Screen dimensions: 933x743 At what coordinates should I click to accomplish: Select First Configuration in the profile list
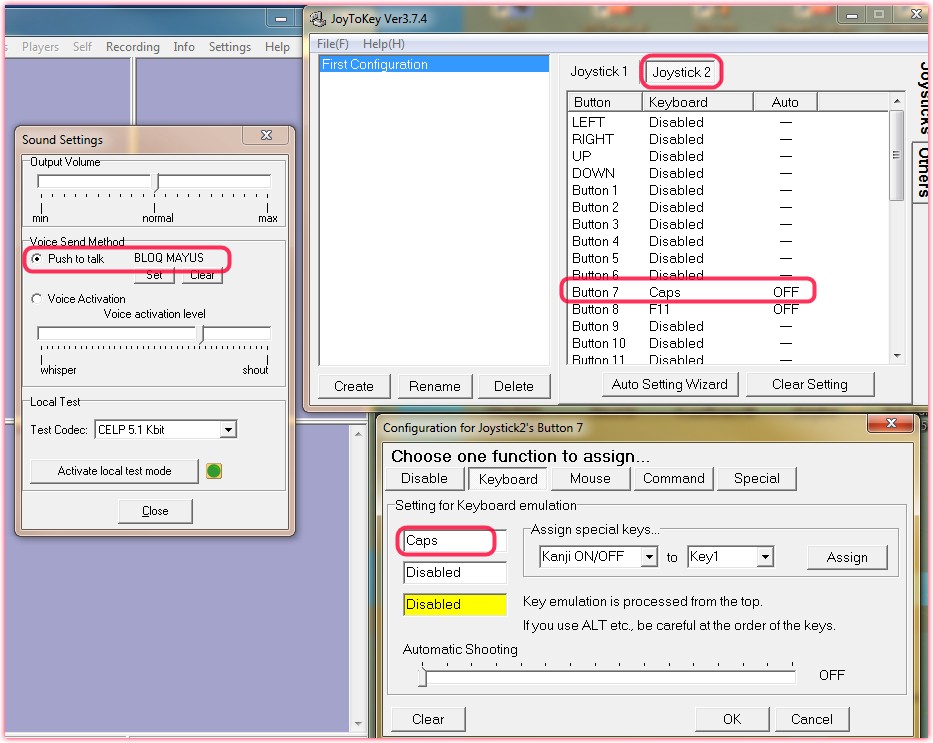[433, 64]
